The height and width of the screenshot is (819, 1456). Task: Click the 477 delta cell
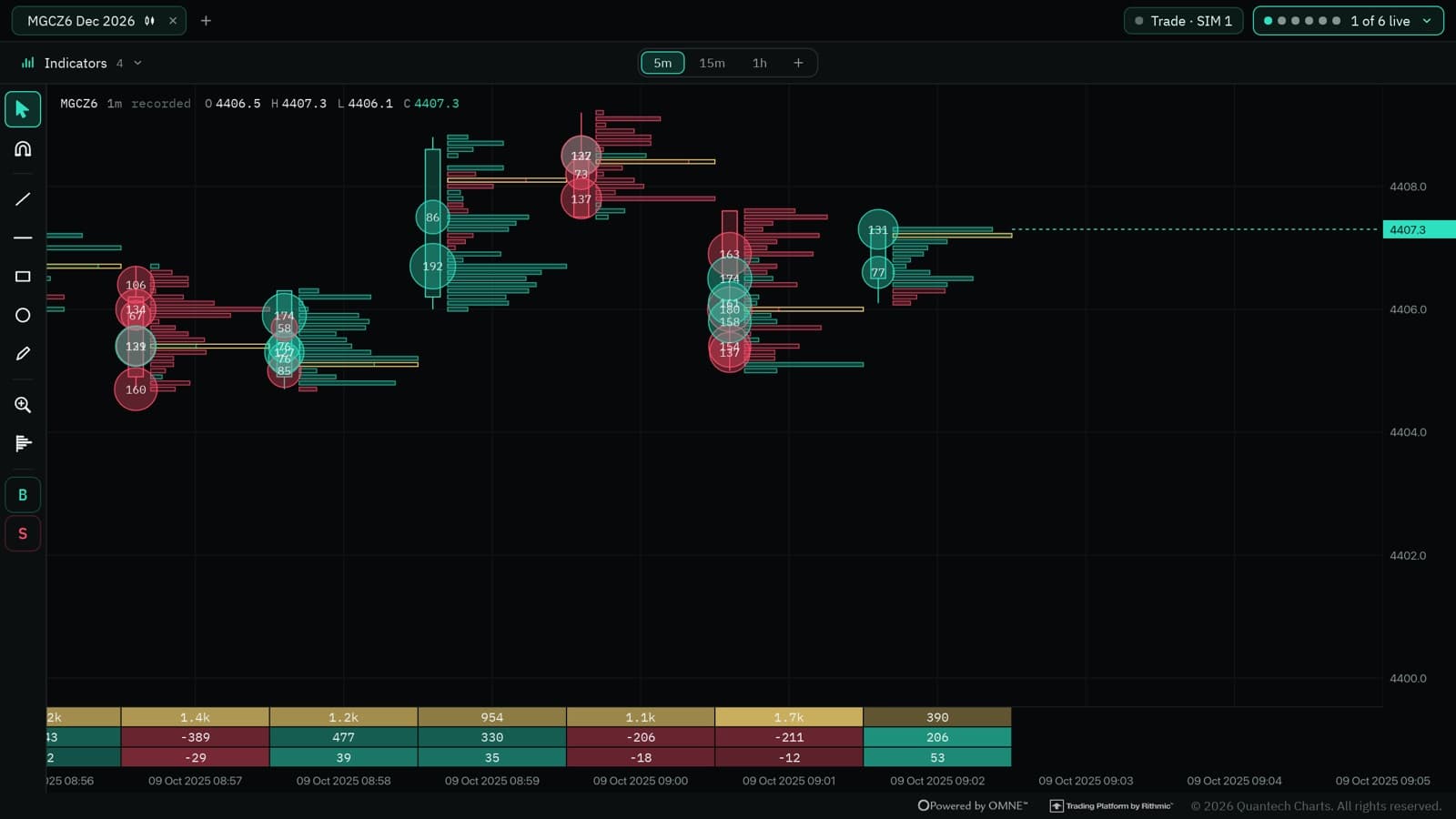tap(344, 737)
